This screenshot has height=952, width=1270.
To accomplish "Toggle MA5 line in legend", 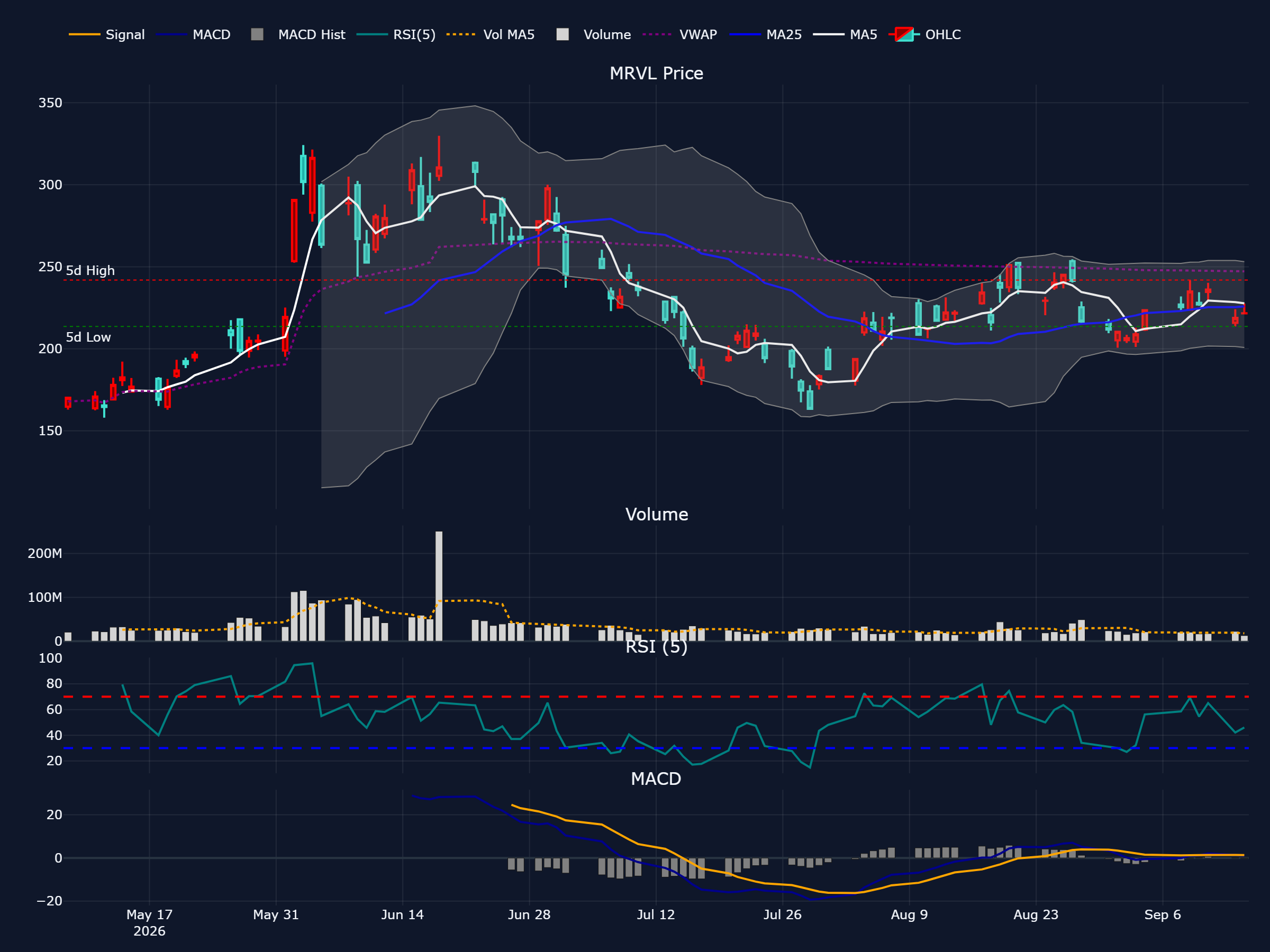I will tap(845, 34).
